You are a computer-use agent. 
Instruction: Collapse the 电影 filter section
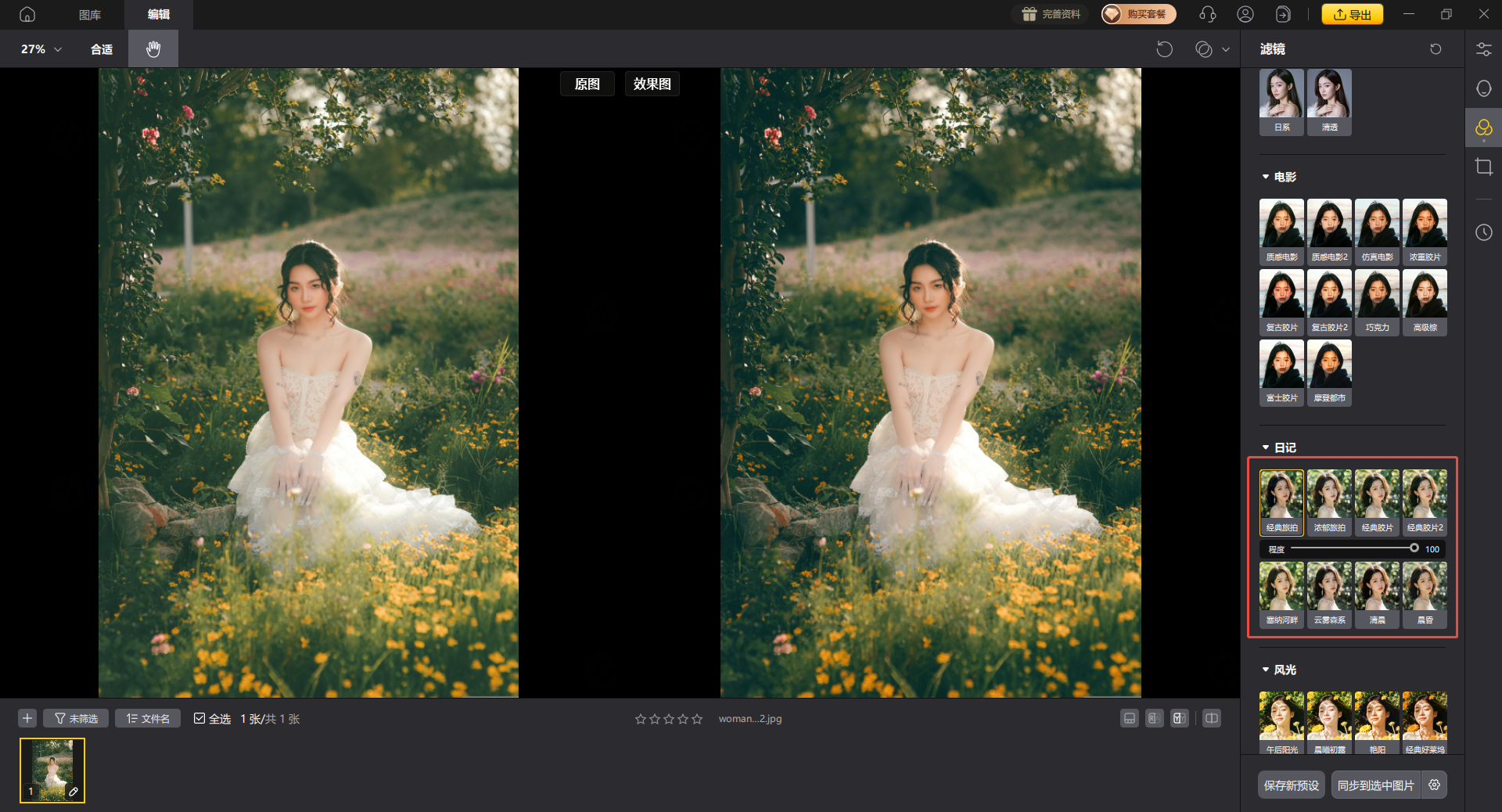tap(1266, 177)
